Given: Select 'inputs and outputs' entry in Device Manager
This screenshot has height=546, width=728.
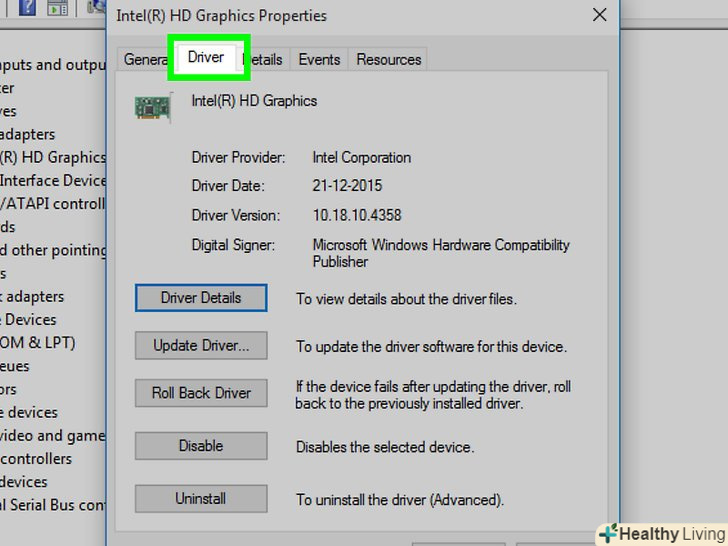Looking at the screenshot, I should [53, 65].
